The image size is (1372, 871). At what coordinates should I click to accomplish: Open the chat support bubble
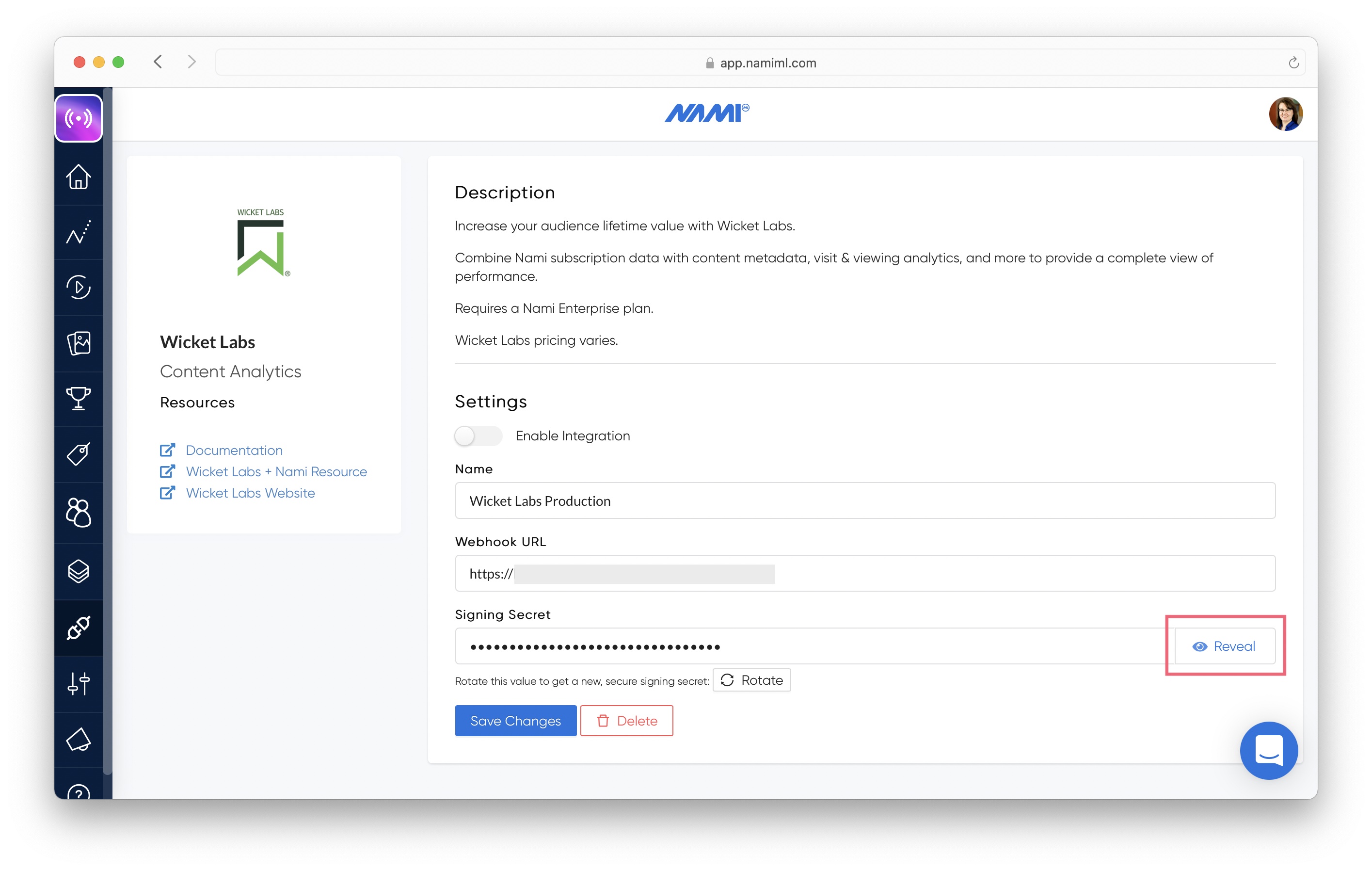1268,750
